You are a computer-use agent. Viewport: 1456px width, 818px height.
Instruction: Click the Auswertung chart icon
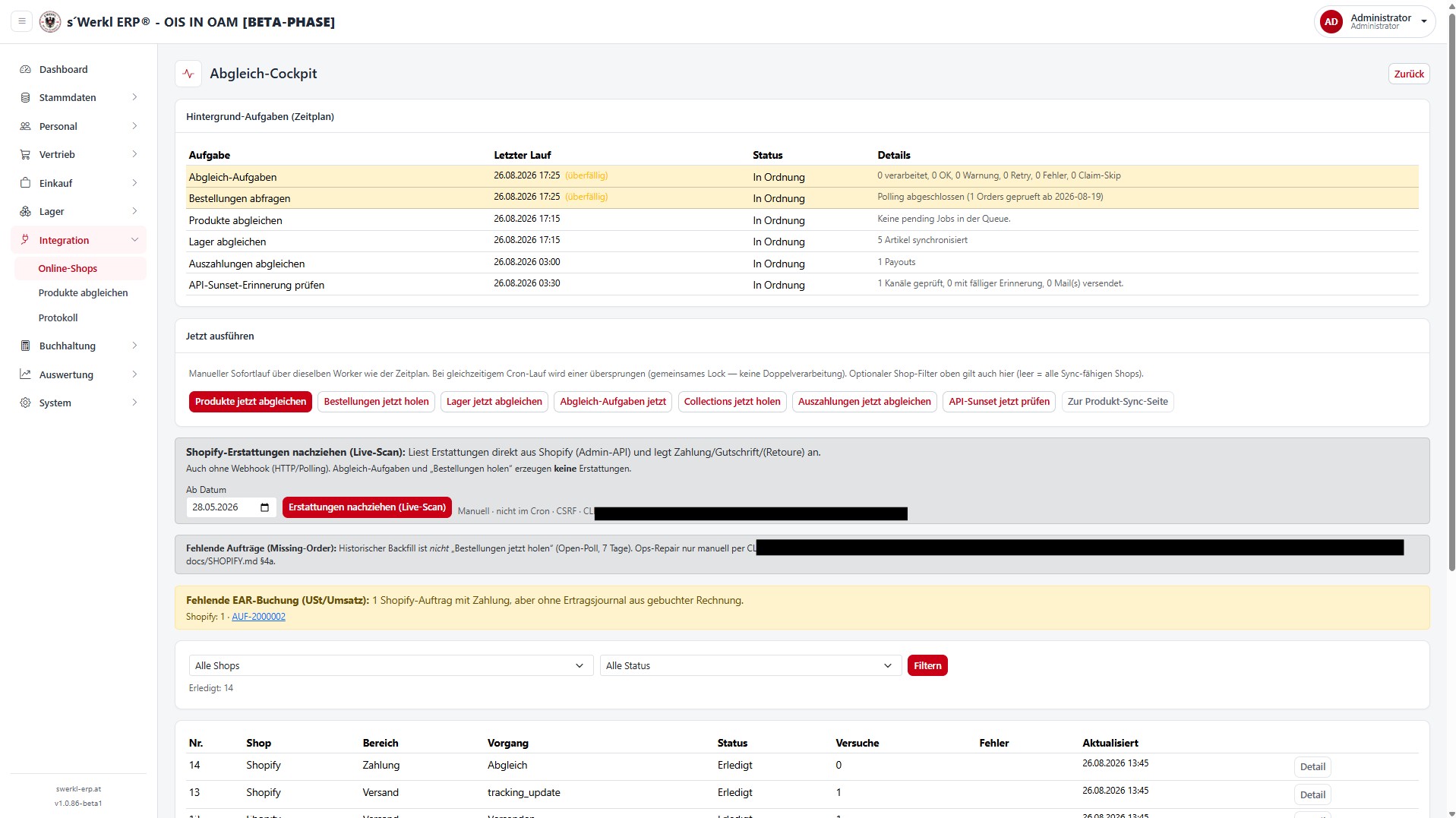[25, 374]
